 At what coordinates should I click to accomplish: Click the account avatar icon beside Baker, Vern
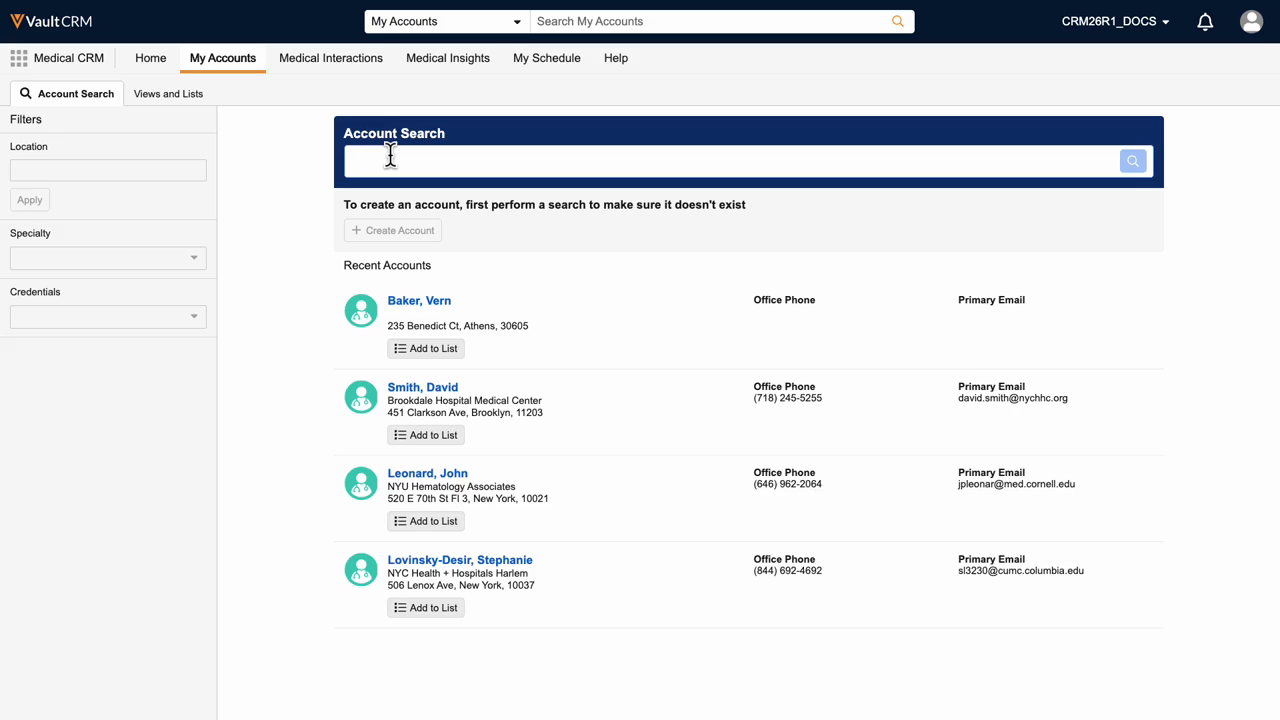click(361, 311)
